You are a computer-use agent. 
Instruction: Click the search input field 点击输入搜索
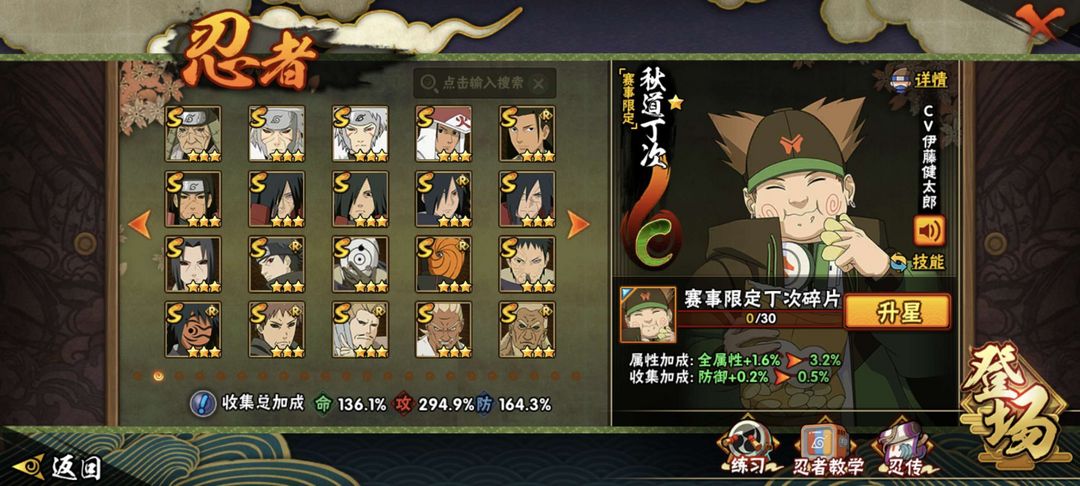(x=484, y=83)
